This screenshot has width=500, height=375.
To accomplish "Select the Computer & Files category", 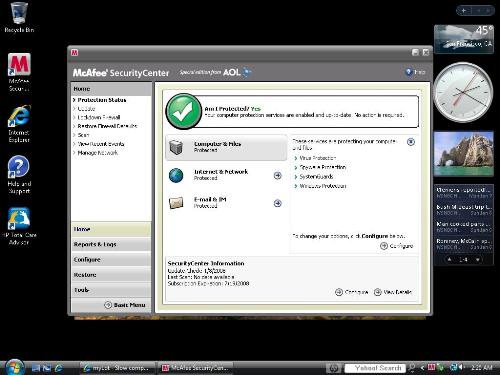I will 226,147.
